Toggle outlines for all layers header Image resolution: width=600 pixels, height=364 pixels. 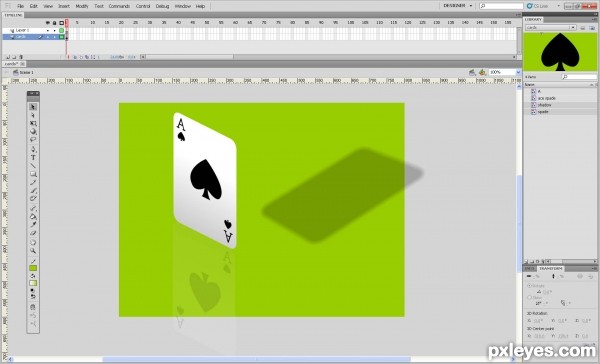pos(61,23)
